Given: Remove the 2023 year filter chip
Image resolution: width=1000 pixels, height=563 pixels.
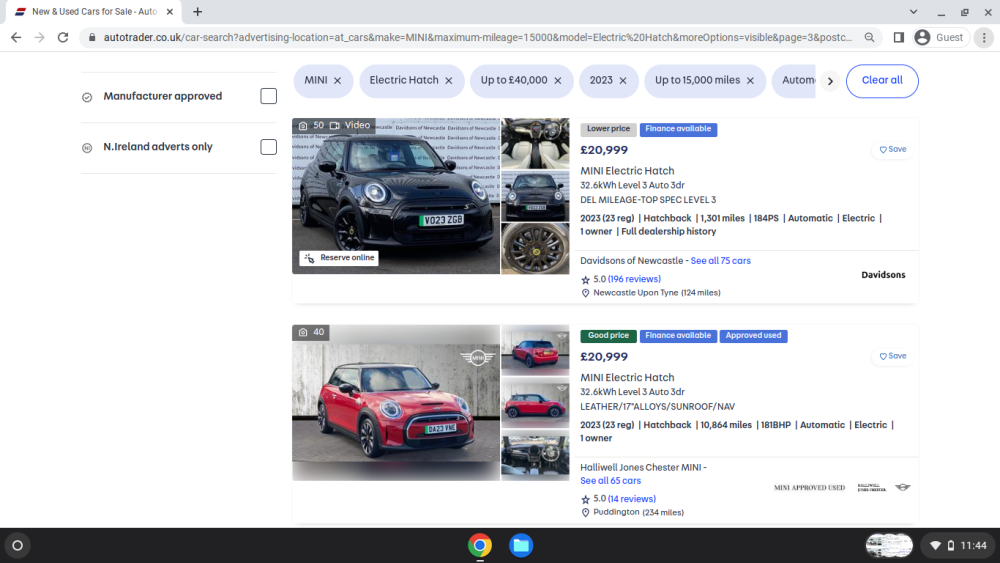Looking at the screenshot, I should (x=623, y=80).
